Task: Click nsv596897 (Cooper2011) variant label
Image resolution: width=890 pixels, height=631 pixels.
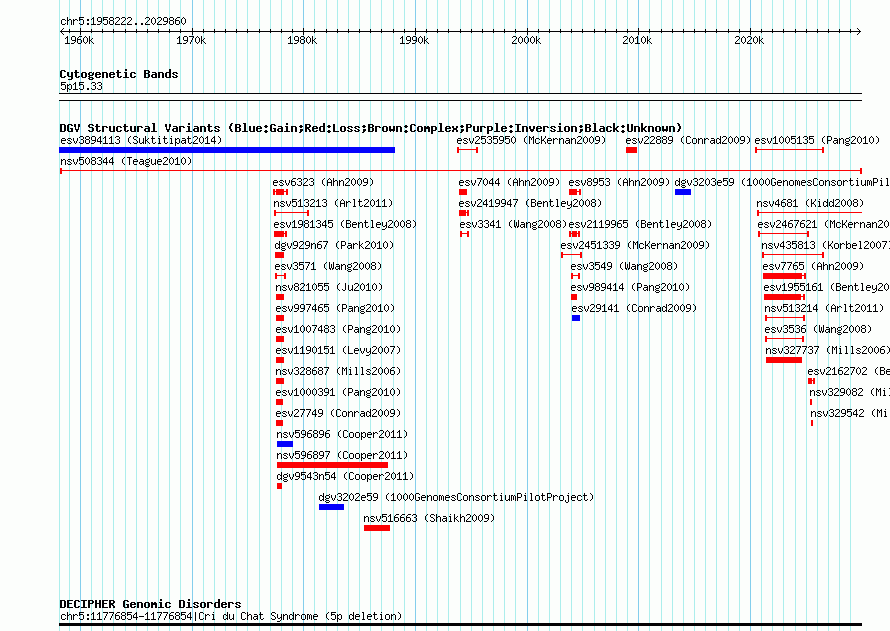Action: pyautogui.click(x=342, y=455)
